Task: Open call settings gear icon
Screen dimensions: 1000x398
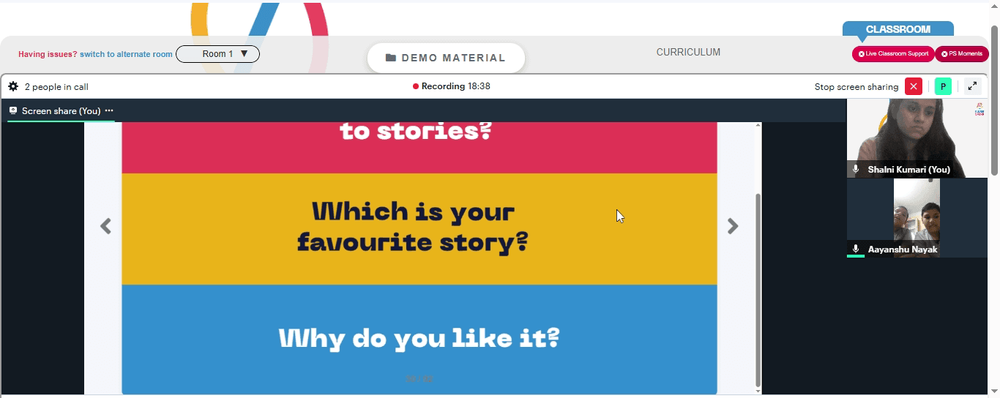Action: pyautogui.click(x=13, y=87)
